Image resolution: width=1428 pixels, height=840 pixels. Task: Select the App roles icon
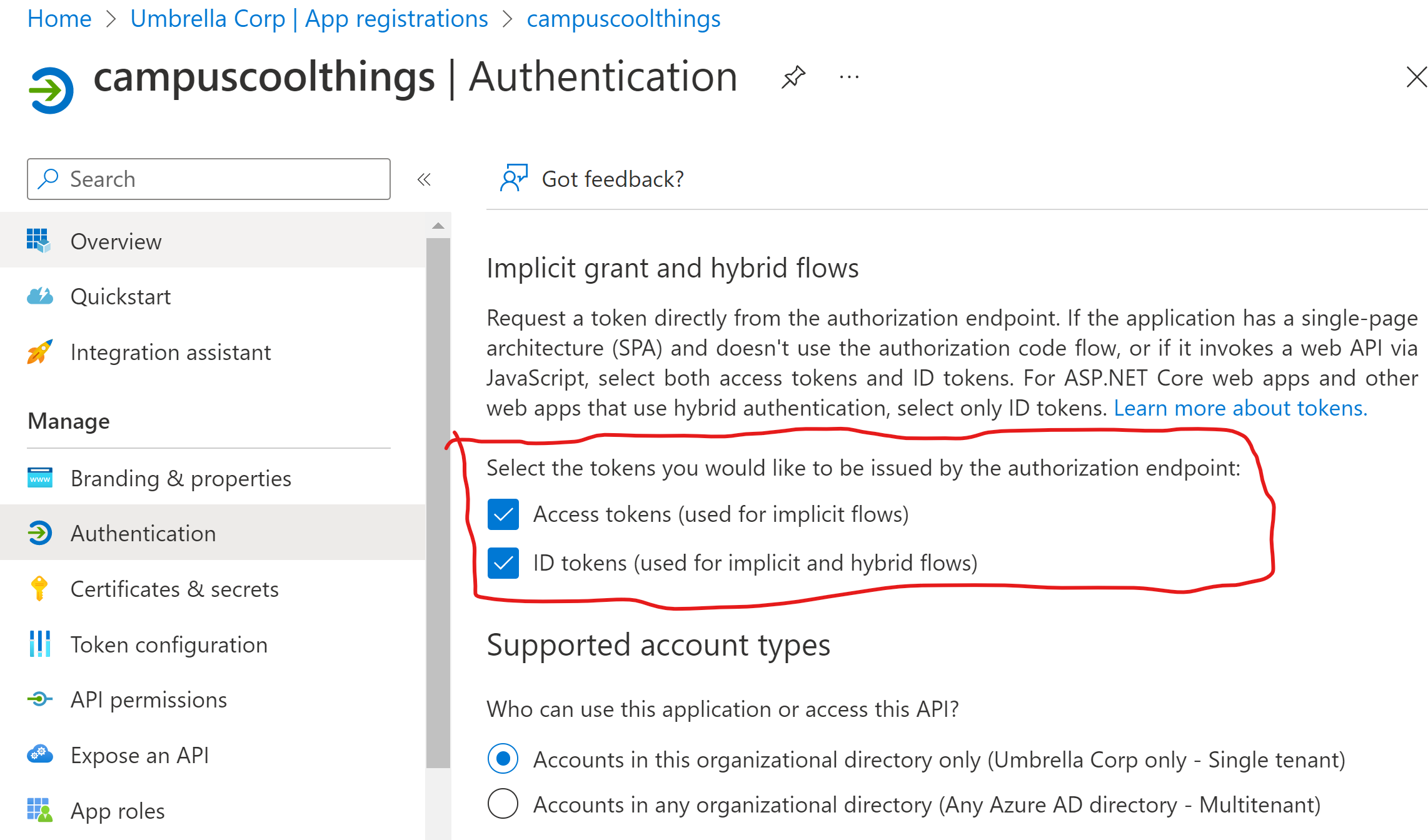(x=39, y=809)
